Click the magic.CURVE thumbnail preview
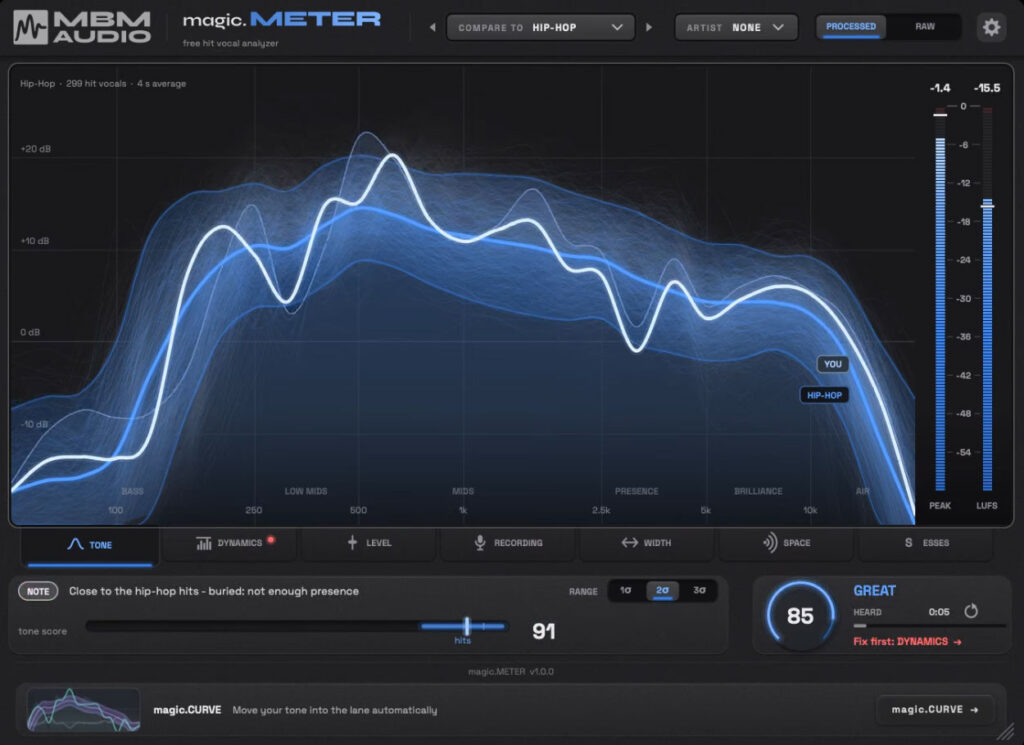The width and height of the screenshot is (1024, 745). (83, 710)
